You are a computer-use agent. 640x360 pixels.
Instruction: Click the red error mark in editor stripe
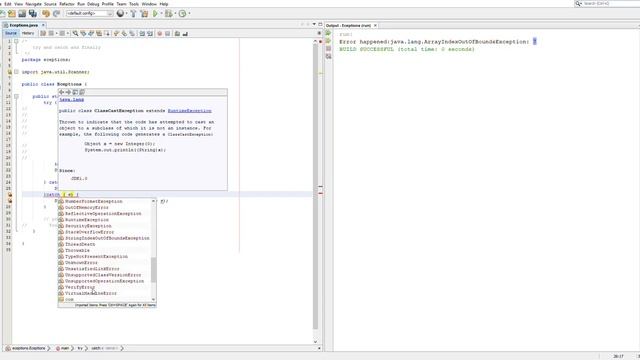click(320, 193)
